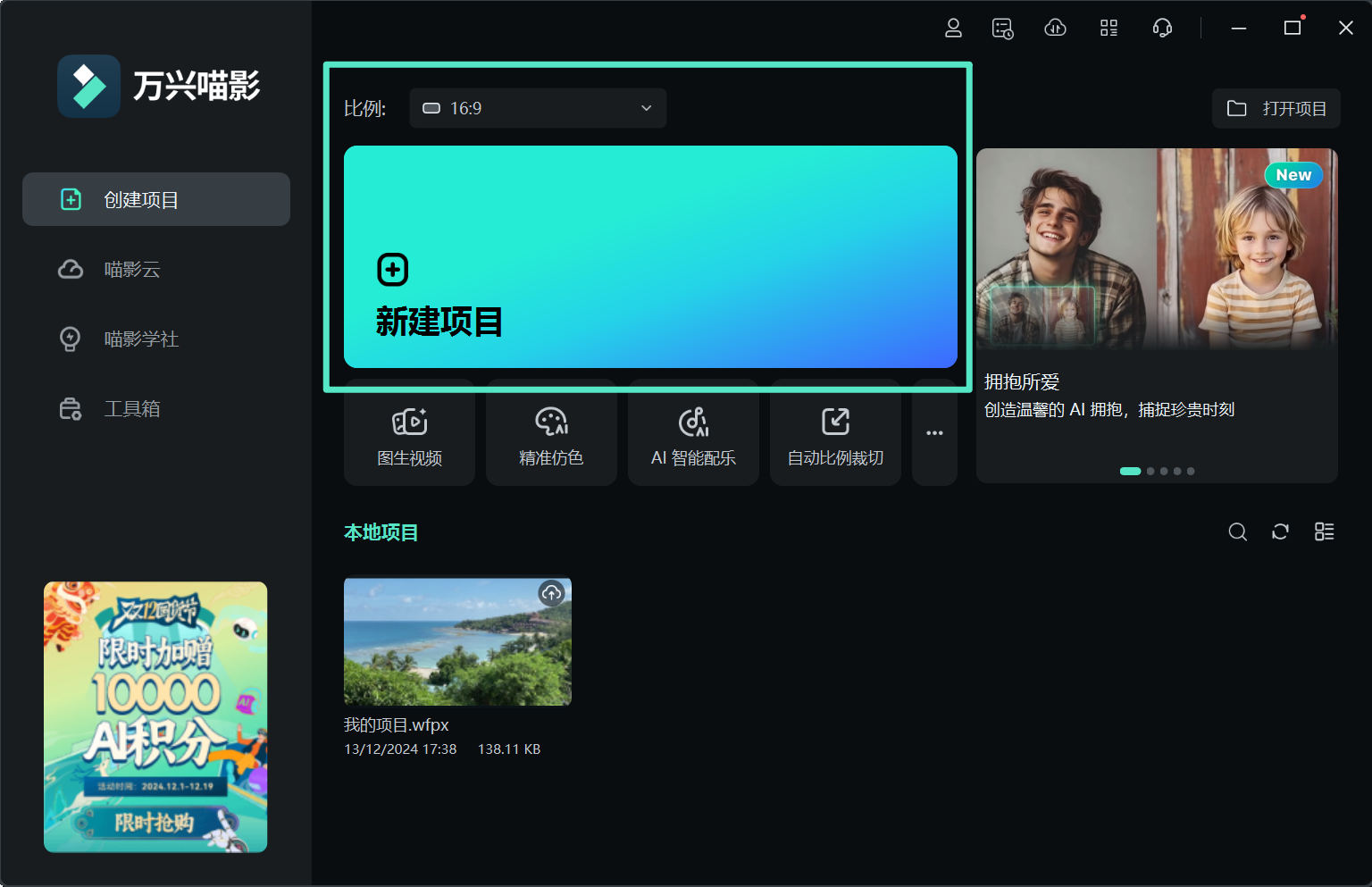
Task: Launch 自动比例裁切 tool
Action: click(834, 434)
